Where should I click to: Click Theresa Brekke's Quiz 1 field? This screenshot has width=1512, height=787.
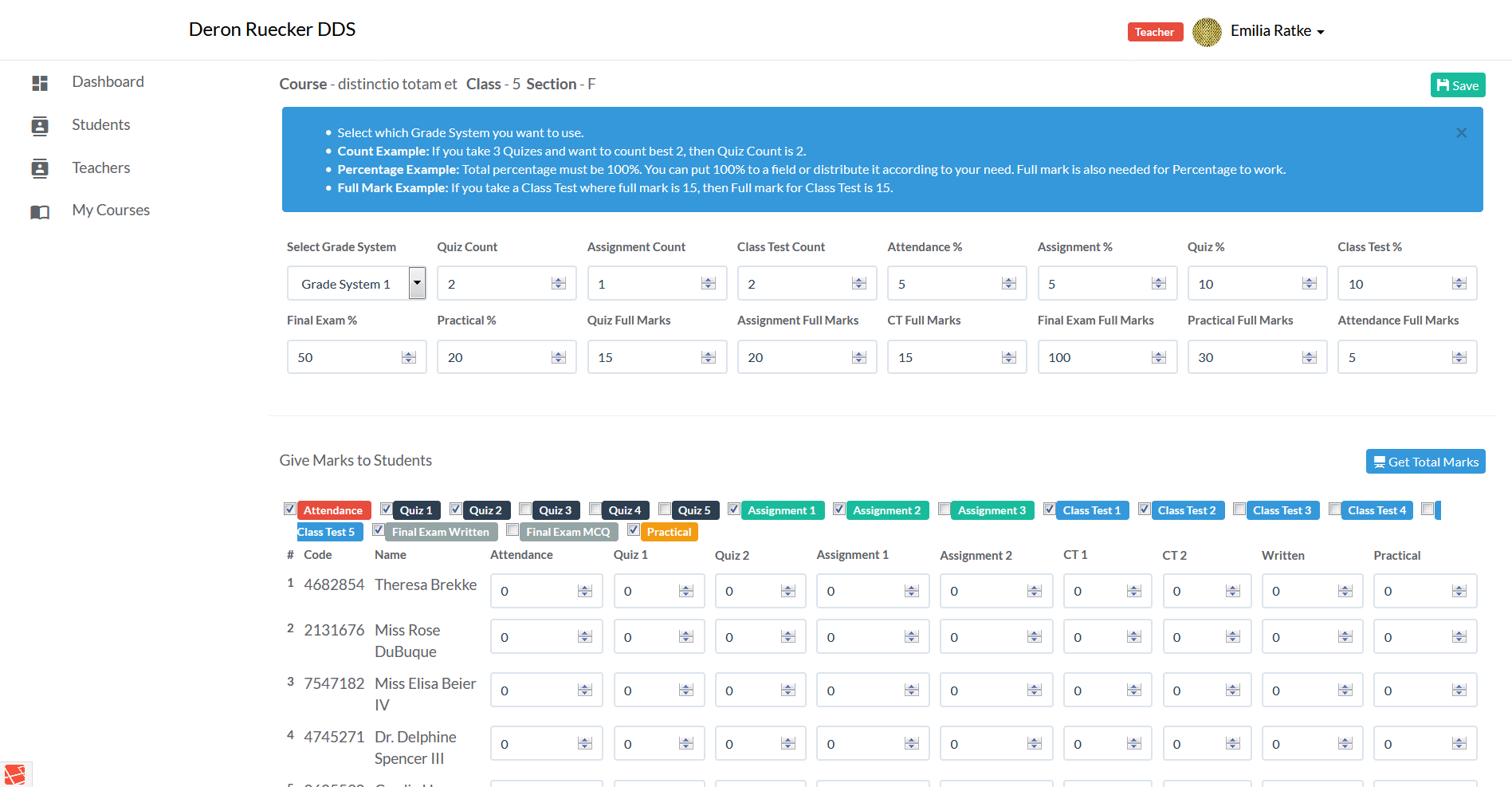[x=658, y=591]
